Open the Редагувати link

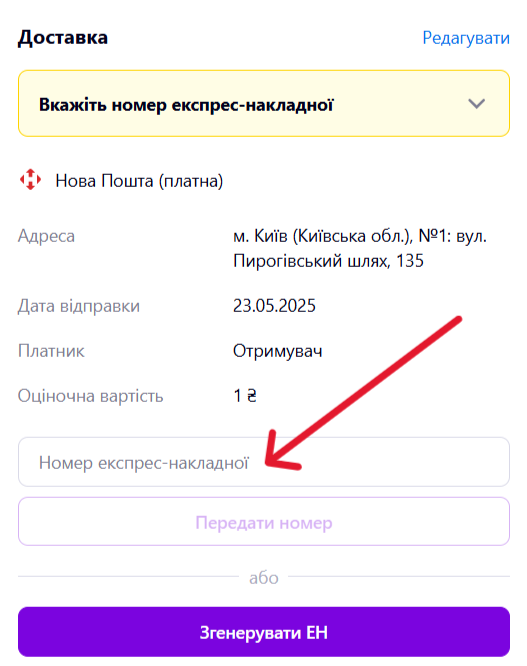[x=466, y=38]
